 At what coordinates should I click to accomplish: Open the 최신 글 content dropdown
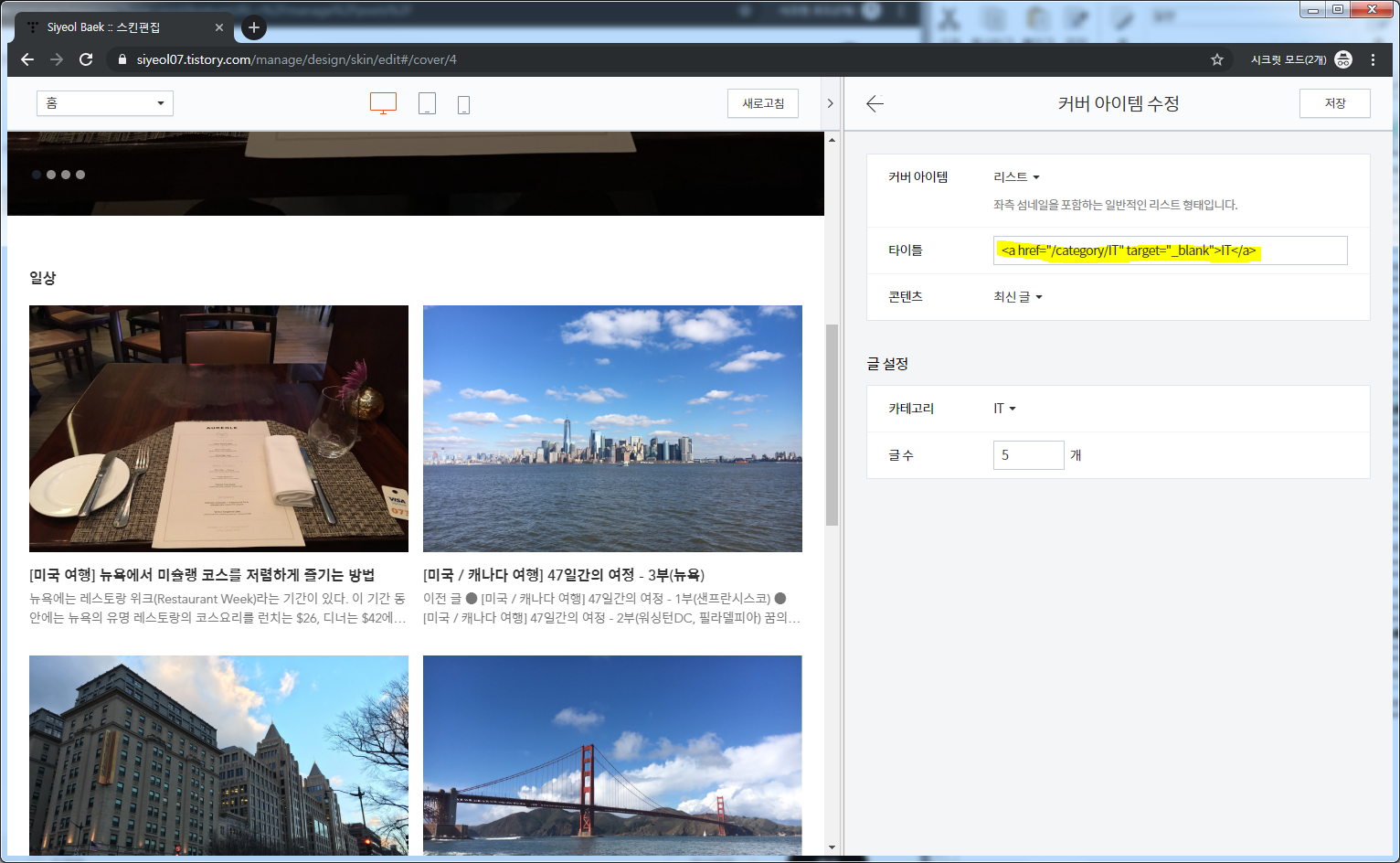pos(1018,296)
